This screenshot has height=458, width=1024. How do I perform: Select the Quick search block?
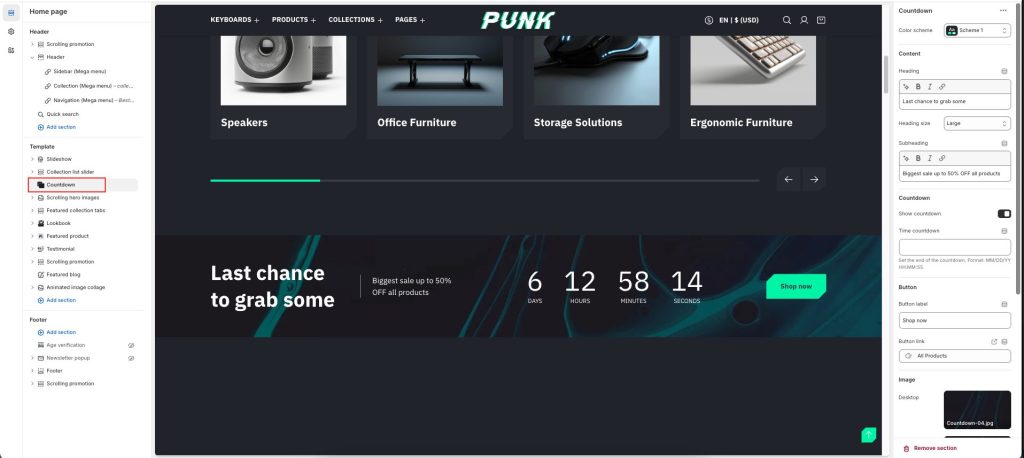coord(63,114)
